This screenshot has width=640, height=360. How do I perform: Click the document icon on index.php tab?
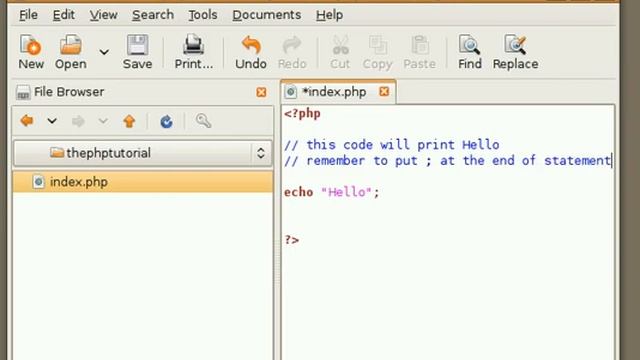click(291, 92)
